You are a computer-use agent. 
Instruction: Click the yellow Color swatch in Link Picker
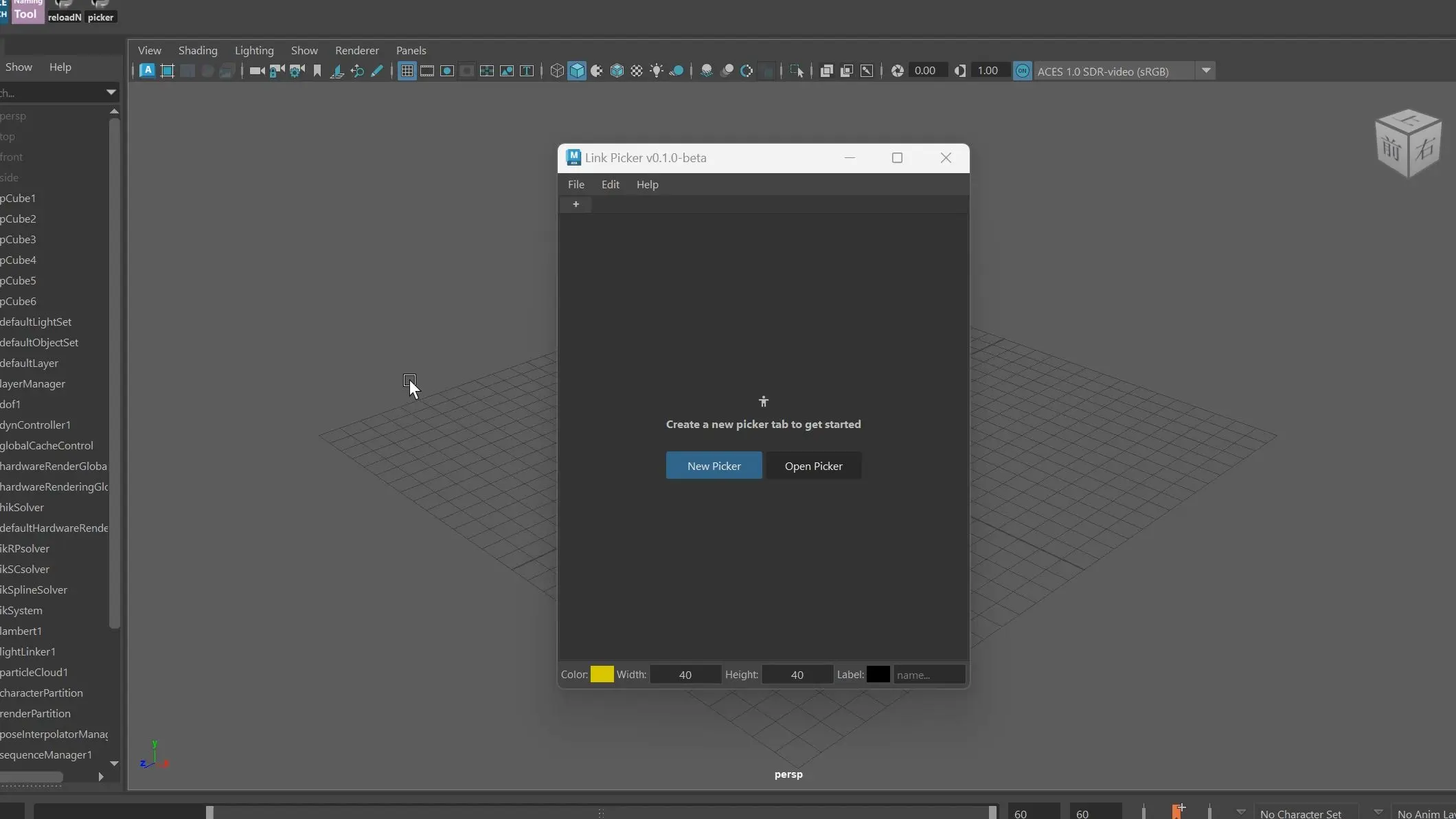tap(602, 674)
